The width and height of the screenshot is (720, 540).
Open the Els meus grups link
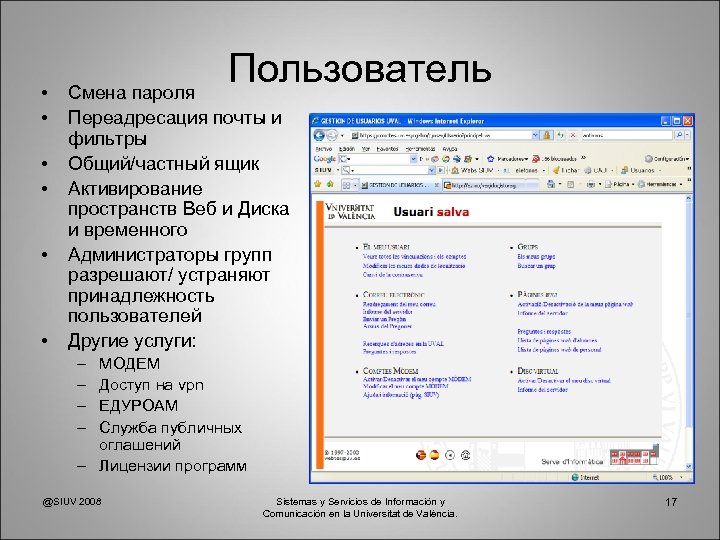536,257
